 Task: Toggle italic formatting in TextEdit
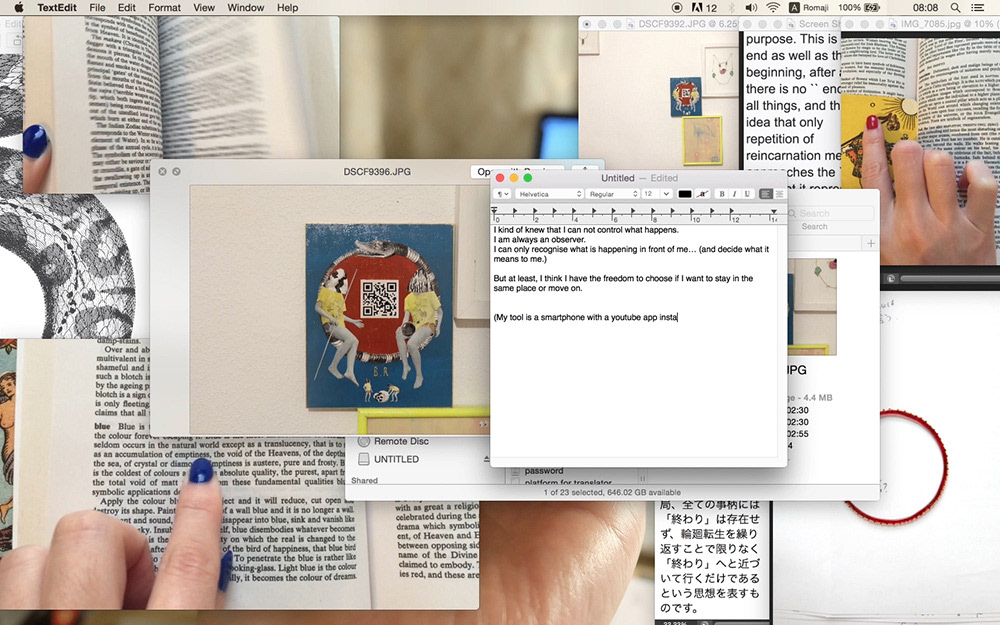coord(734,194)
